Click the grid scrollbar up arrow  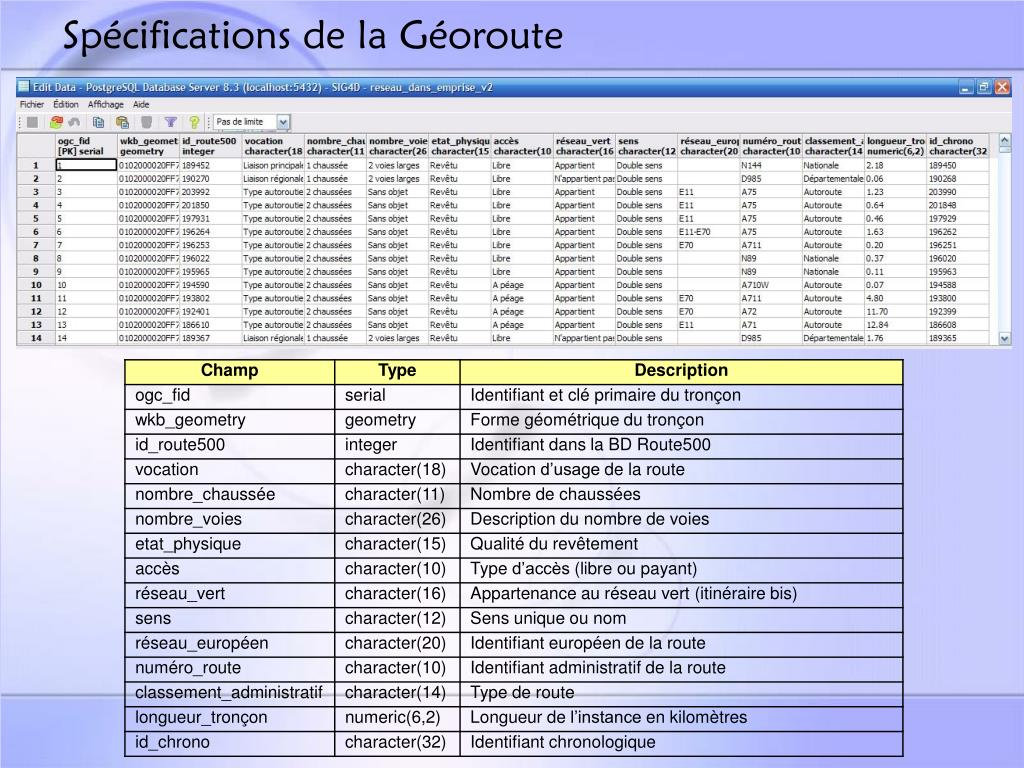[1004, 140]
